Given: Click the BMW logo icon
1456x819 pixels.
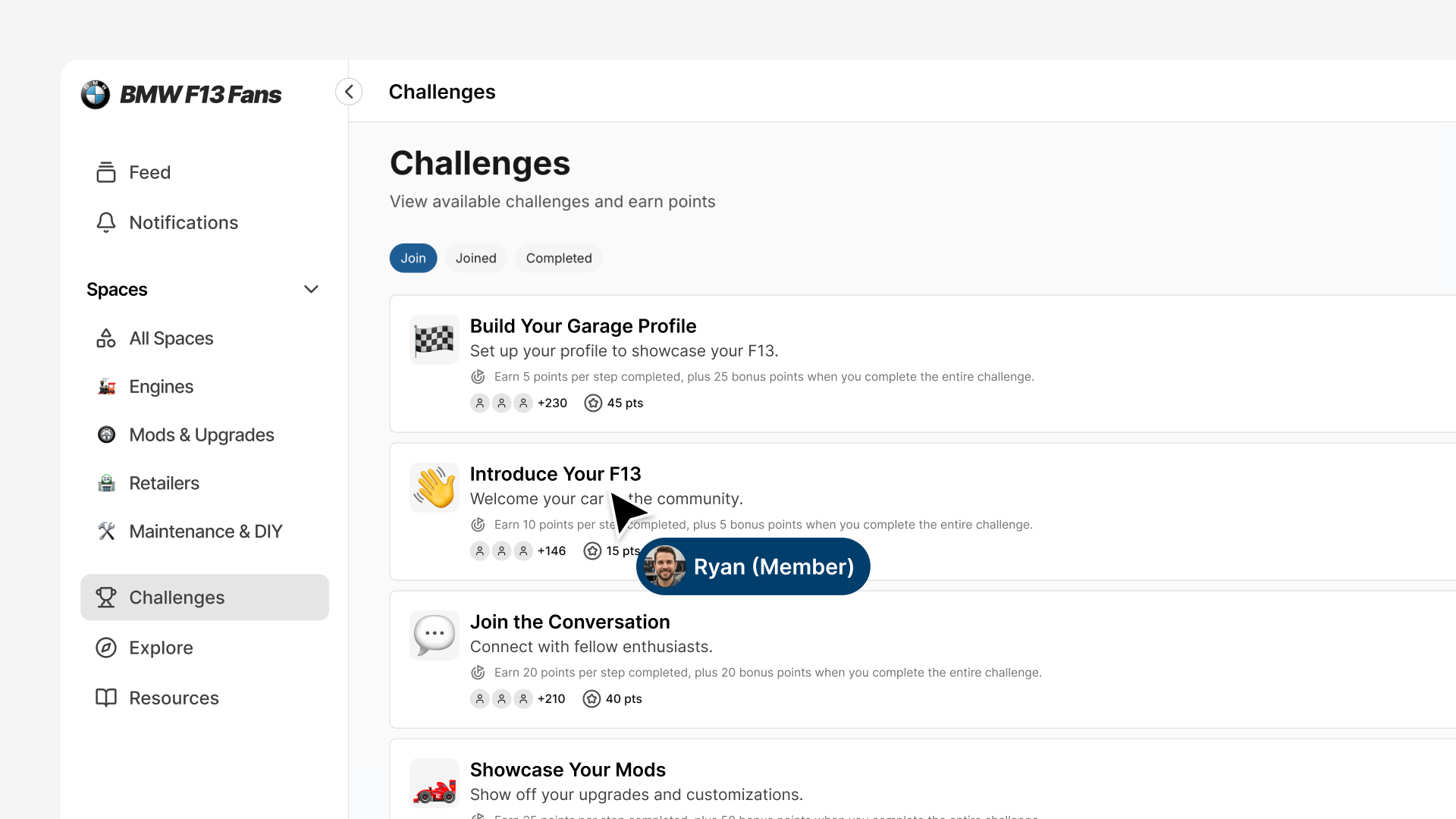Looking at the screenshot, I should click(x=96, y=94).
